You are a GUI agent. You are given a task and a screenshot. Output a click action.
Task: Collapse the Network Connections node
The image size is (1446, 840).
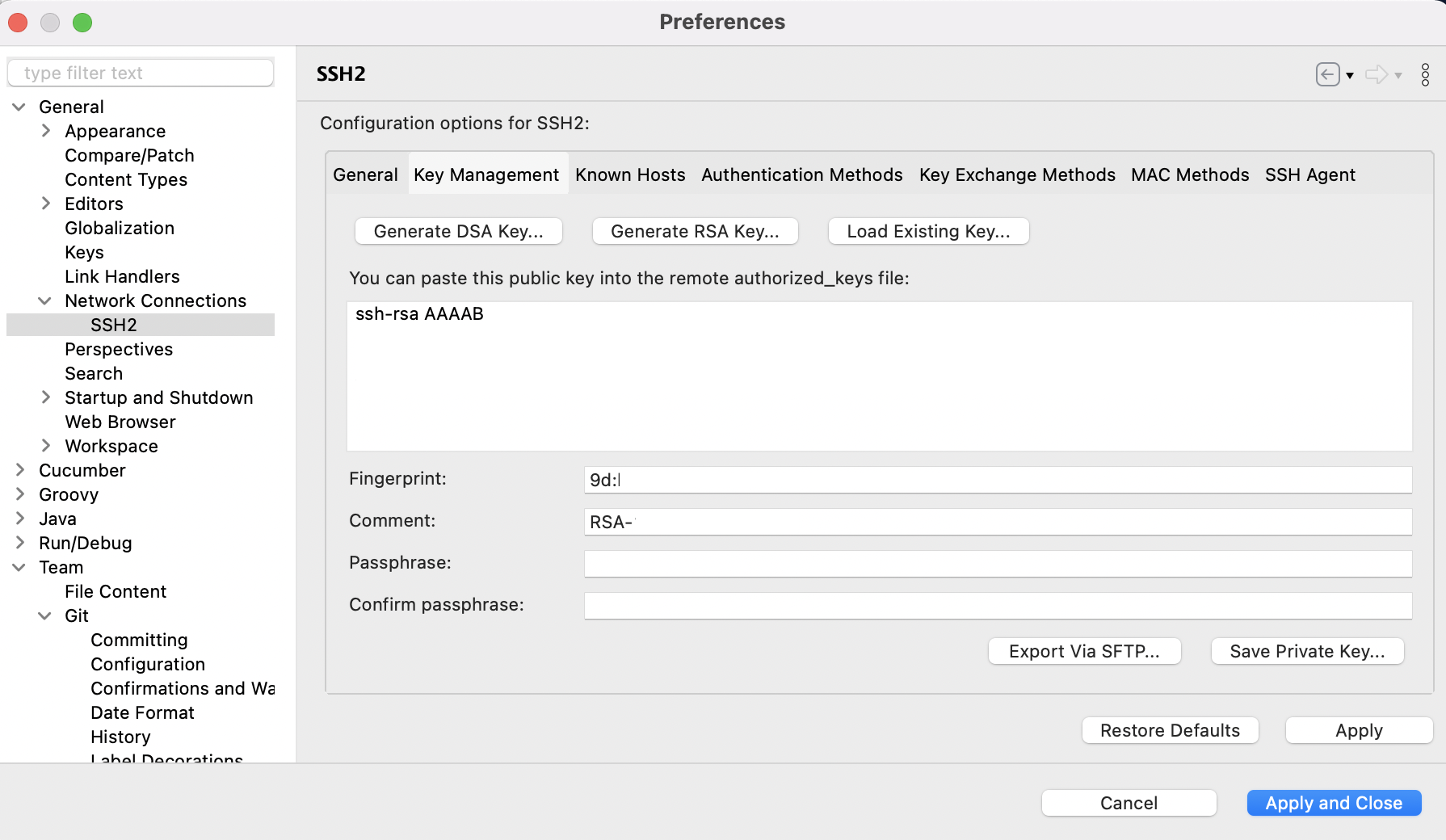(44, 300)
